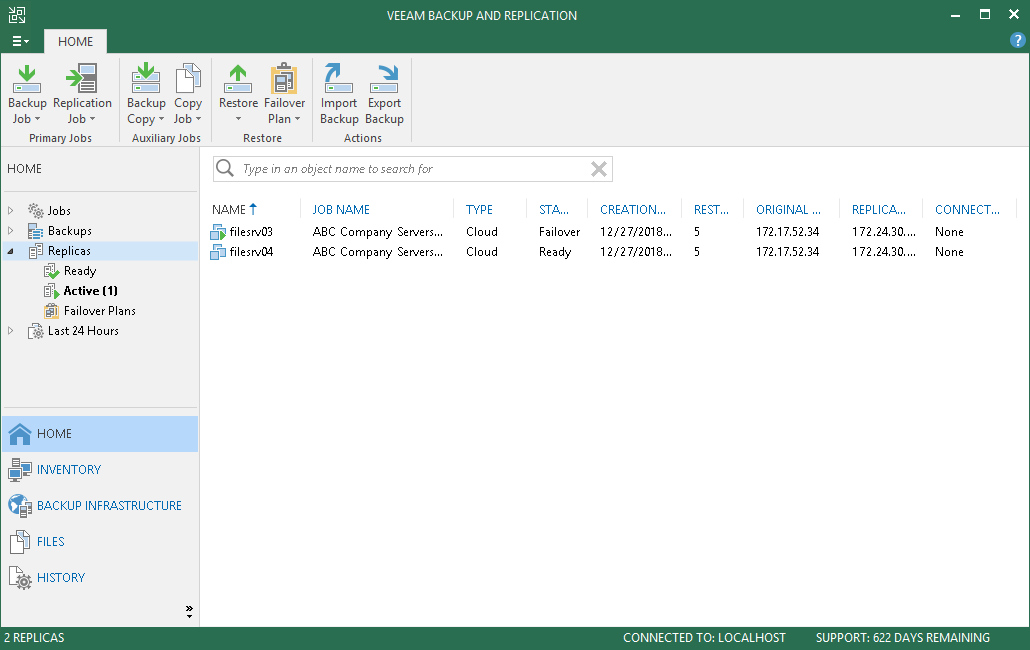The image size is (1030, 650).
Task: Click the search magnifier icon
Action: (x=225, y=168)
